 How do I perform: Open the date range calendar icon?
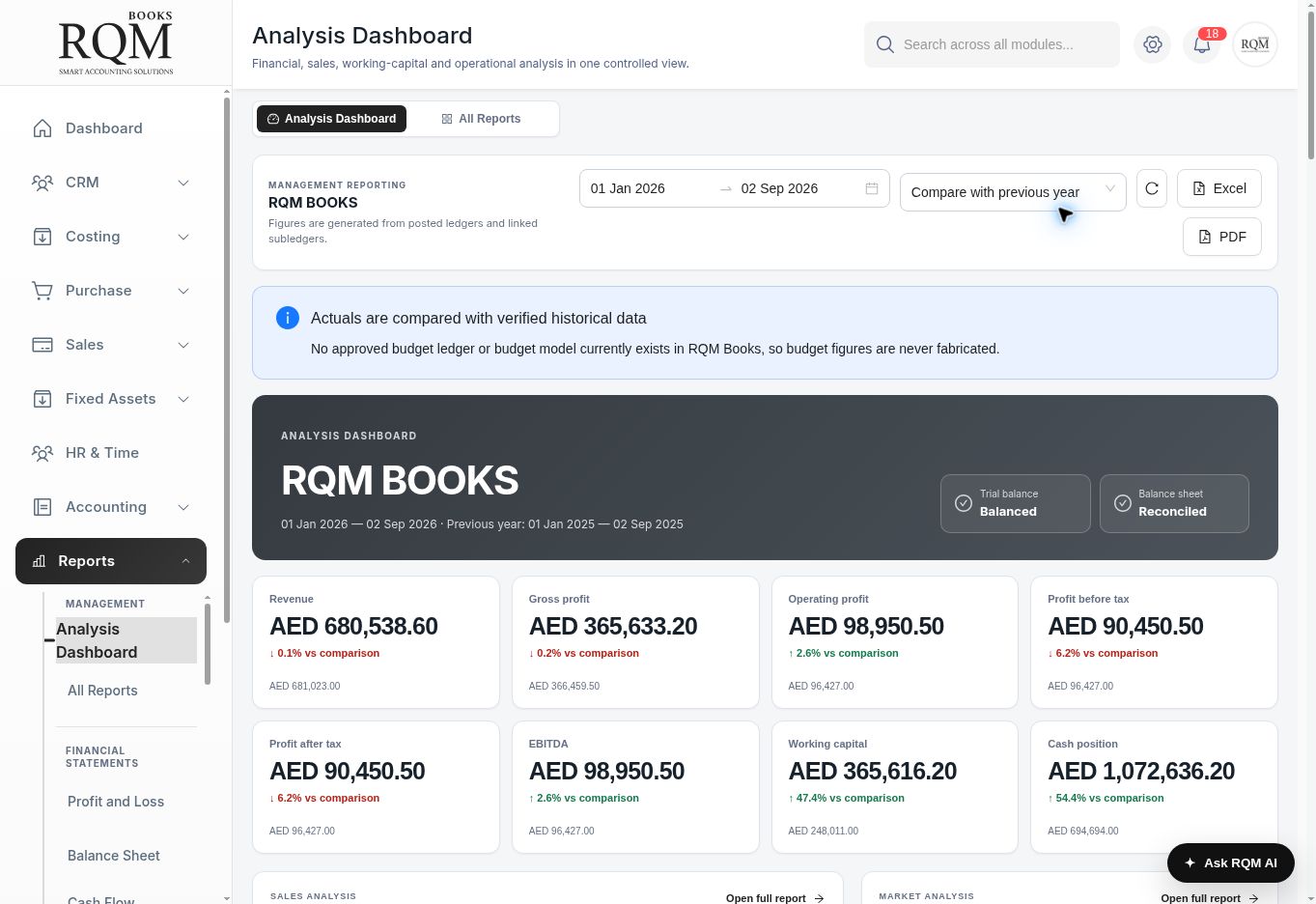click(872, 188)
